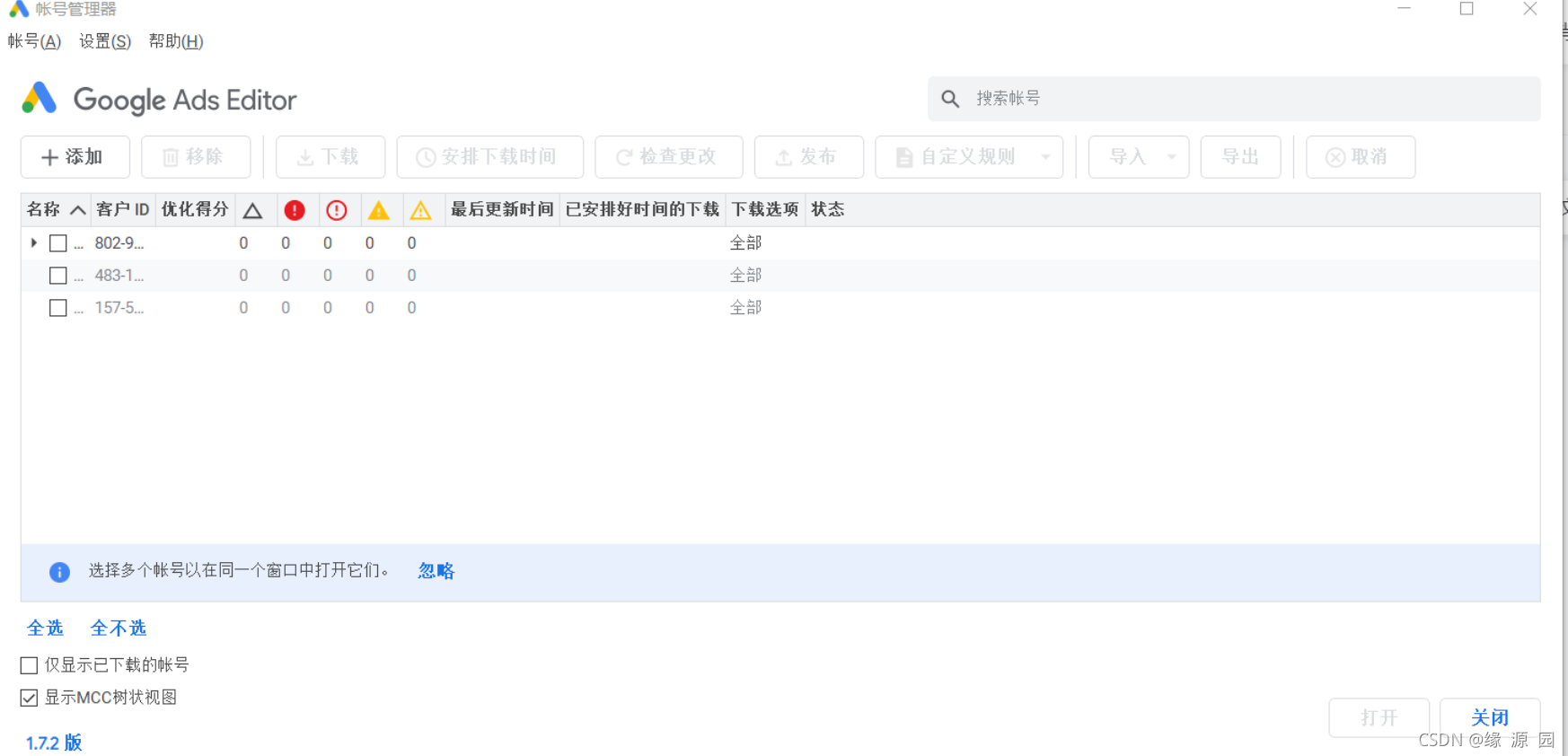Click the 下载 download button

330,157
